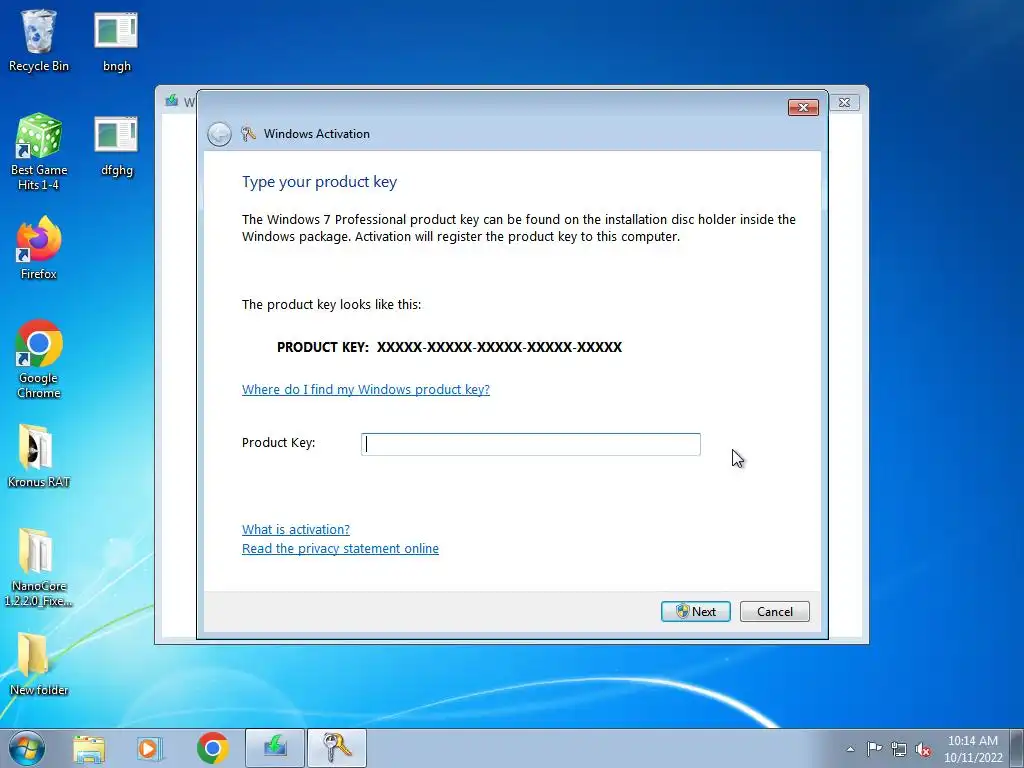Click the muted volume icon in tray
1024x768 pixels.
[923, 749]
